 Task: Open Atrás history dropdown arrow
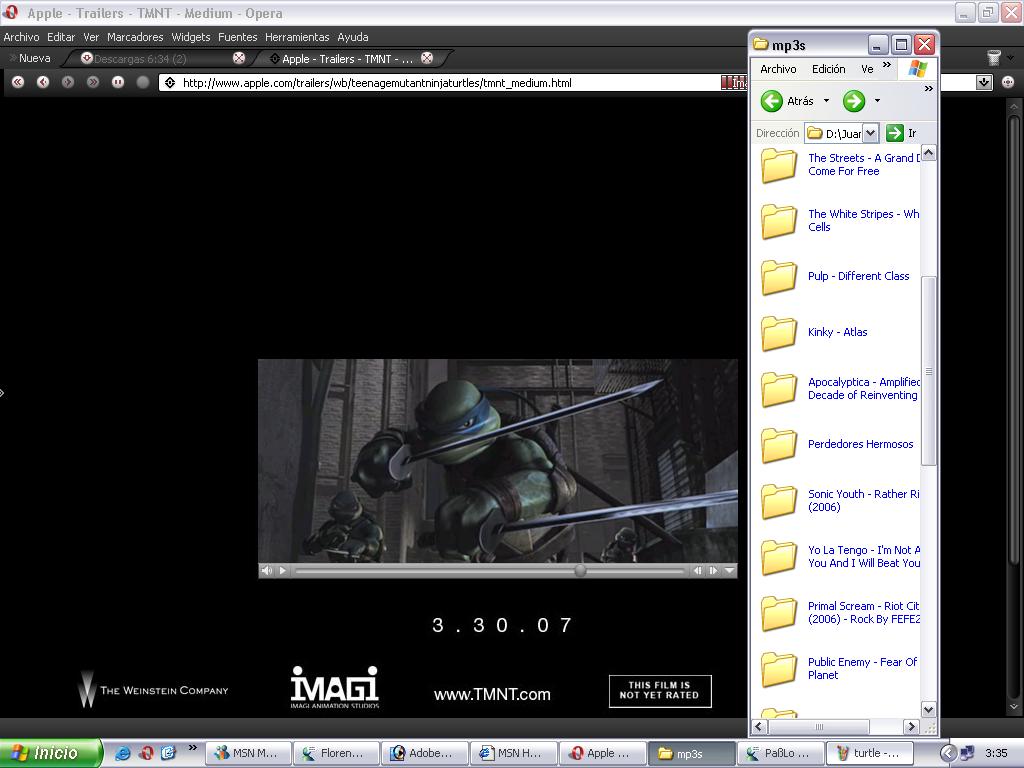coord(826,101)
